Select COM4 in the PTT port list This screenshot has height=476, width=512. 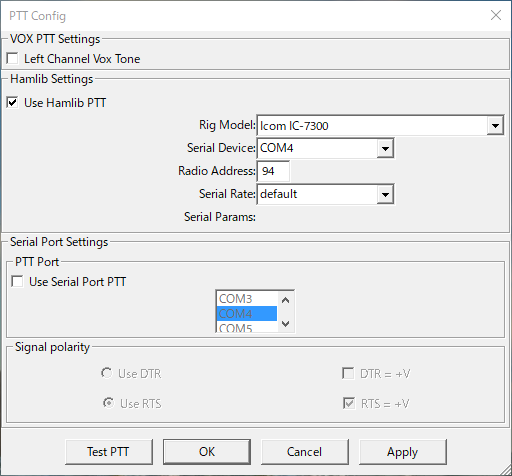[247, 314]
